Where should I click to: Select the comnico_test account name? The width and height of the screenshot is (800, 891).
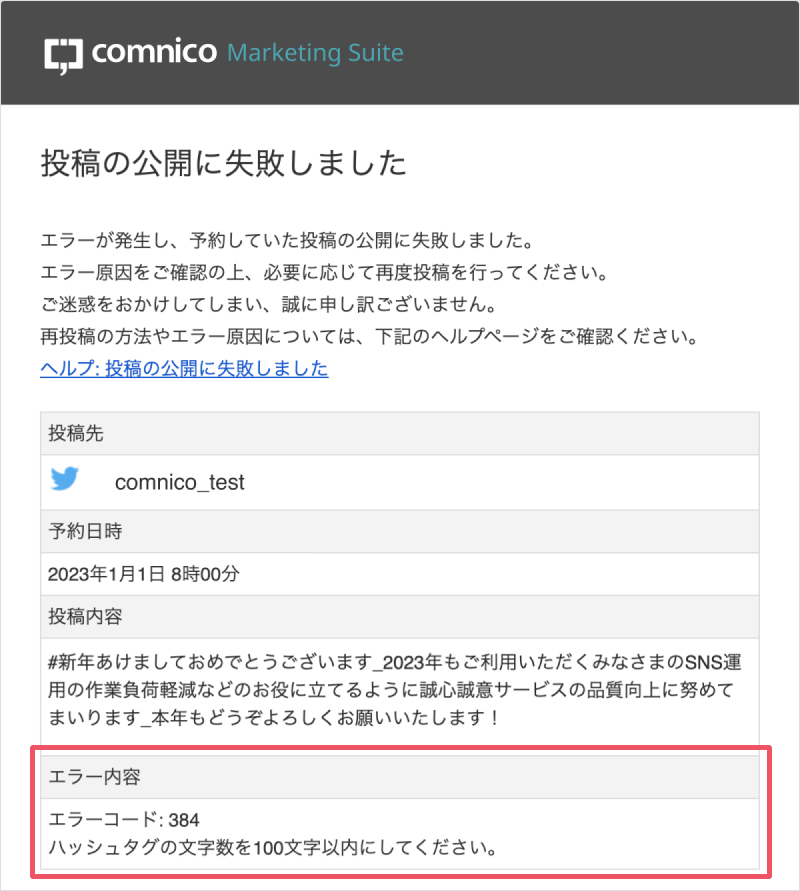[x=180, y=482]
